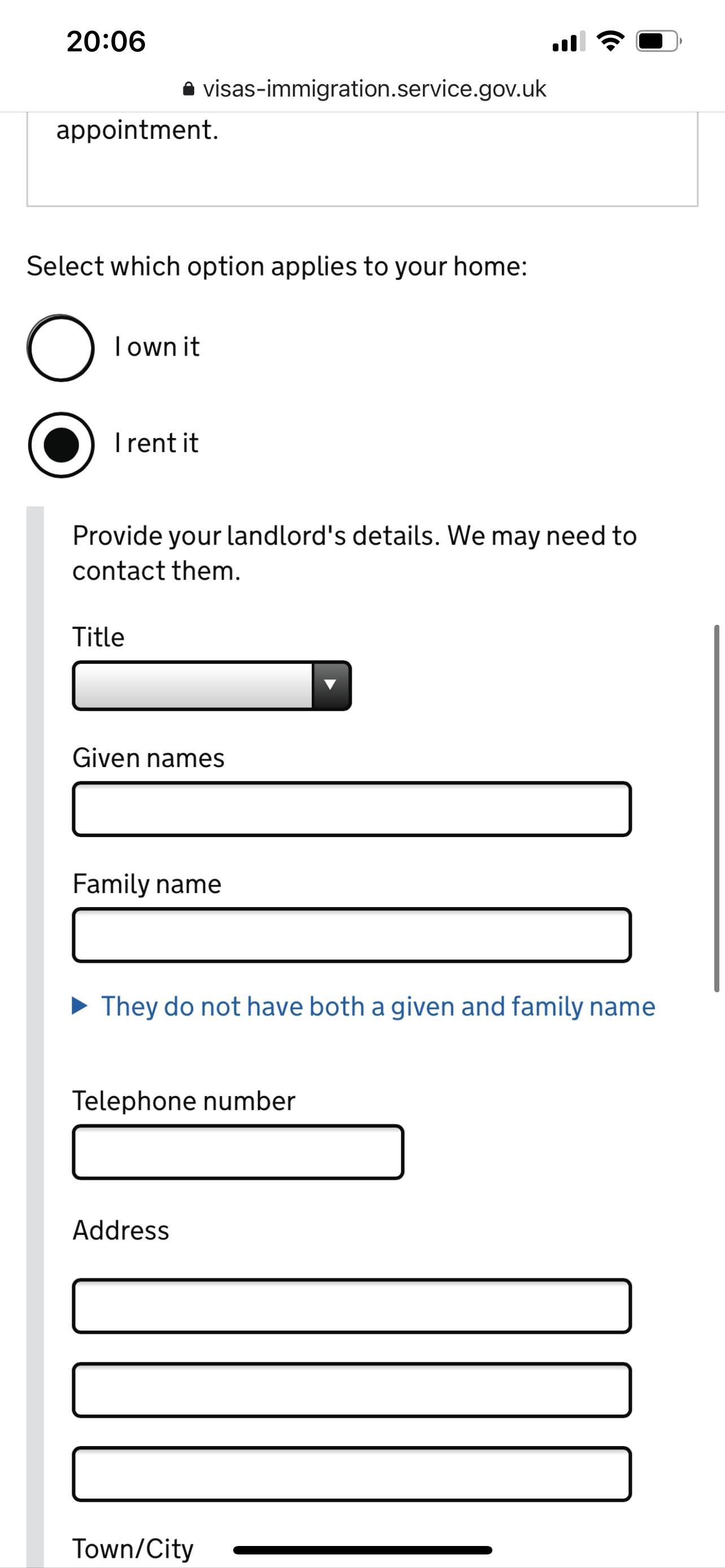725x1568 pixels.
Task: Click the first Address line field
Action: 351,1306
